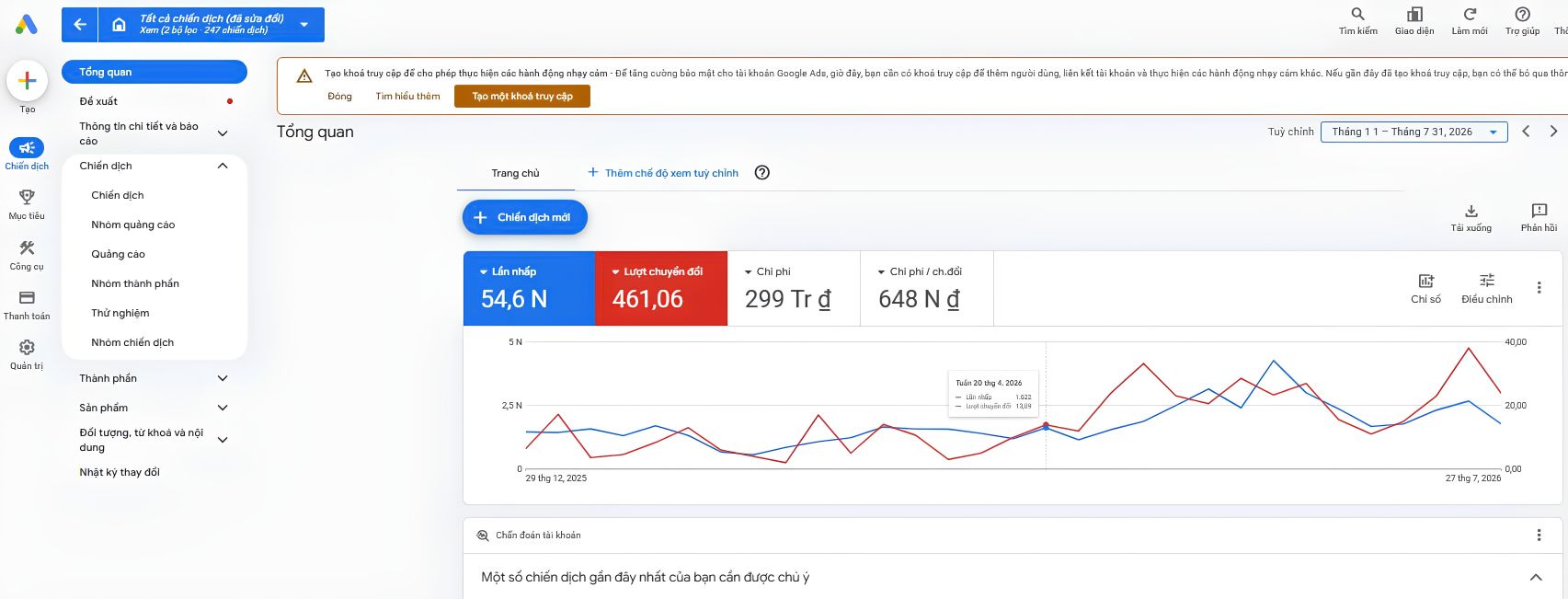
Task: Open the Chỉ số metrics icon
Action: point(1426,281)
